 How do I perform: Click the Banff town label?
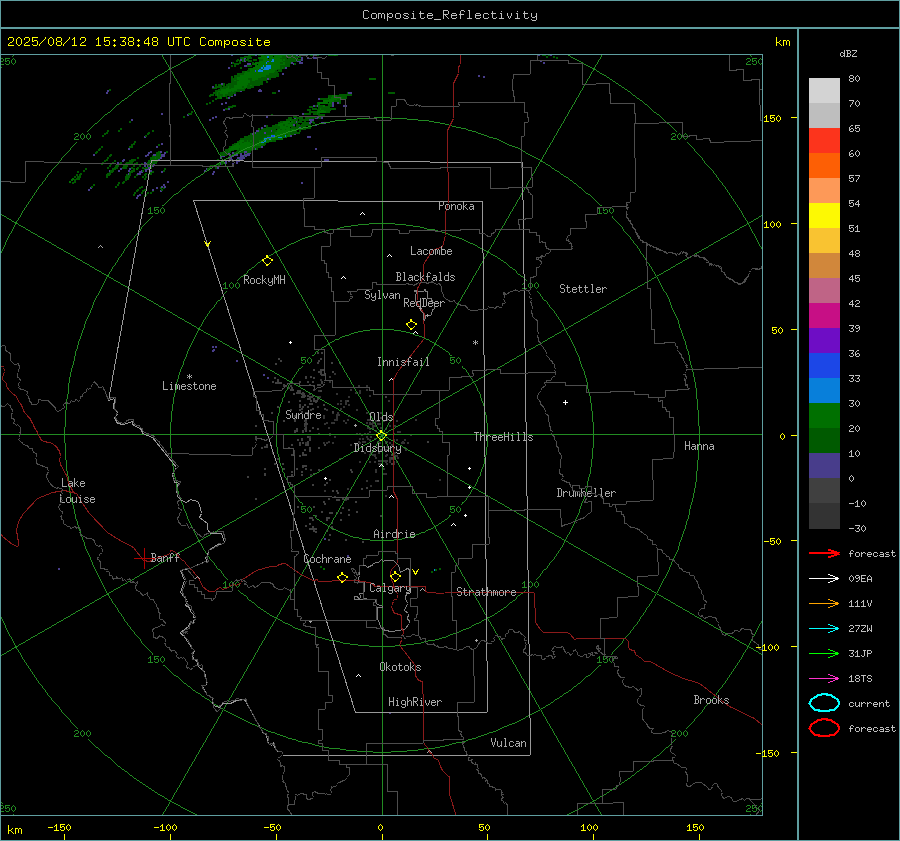(165, 557)
